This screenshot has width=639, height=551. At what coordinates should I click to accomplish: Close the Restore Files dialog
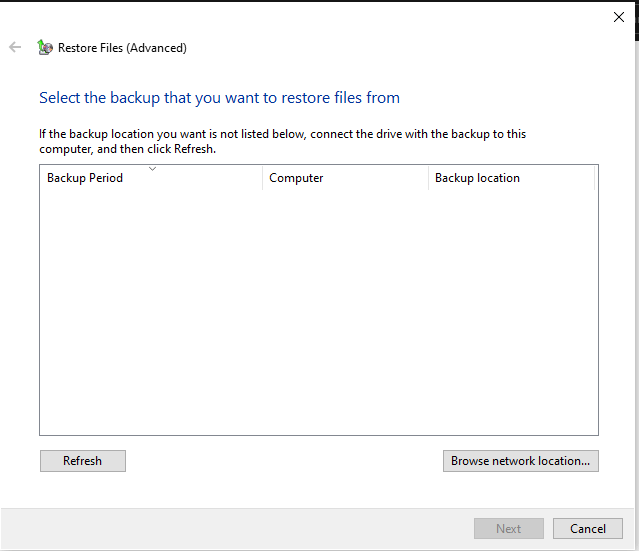pos(619,17)
